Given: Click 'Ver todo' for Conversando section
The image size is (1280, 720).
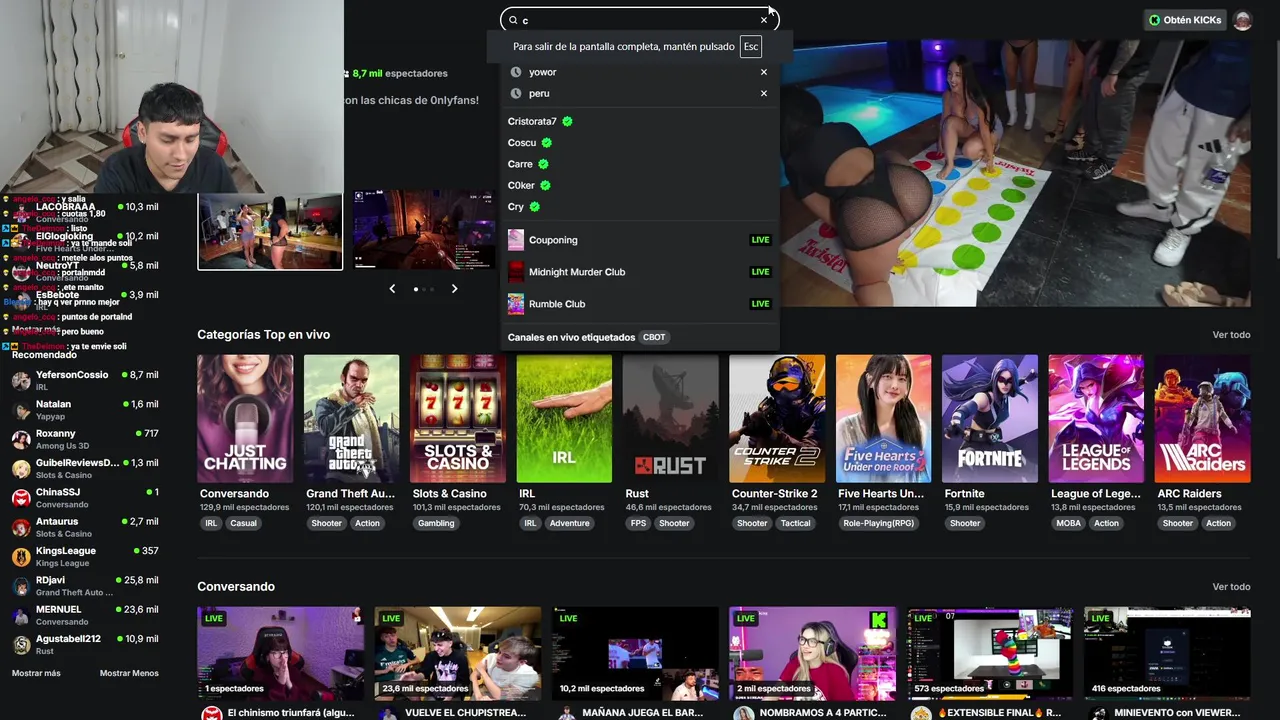Looking at the screenshot, I should [x=1231, y=587].
